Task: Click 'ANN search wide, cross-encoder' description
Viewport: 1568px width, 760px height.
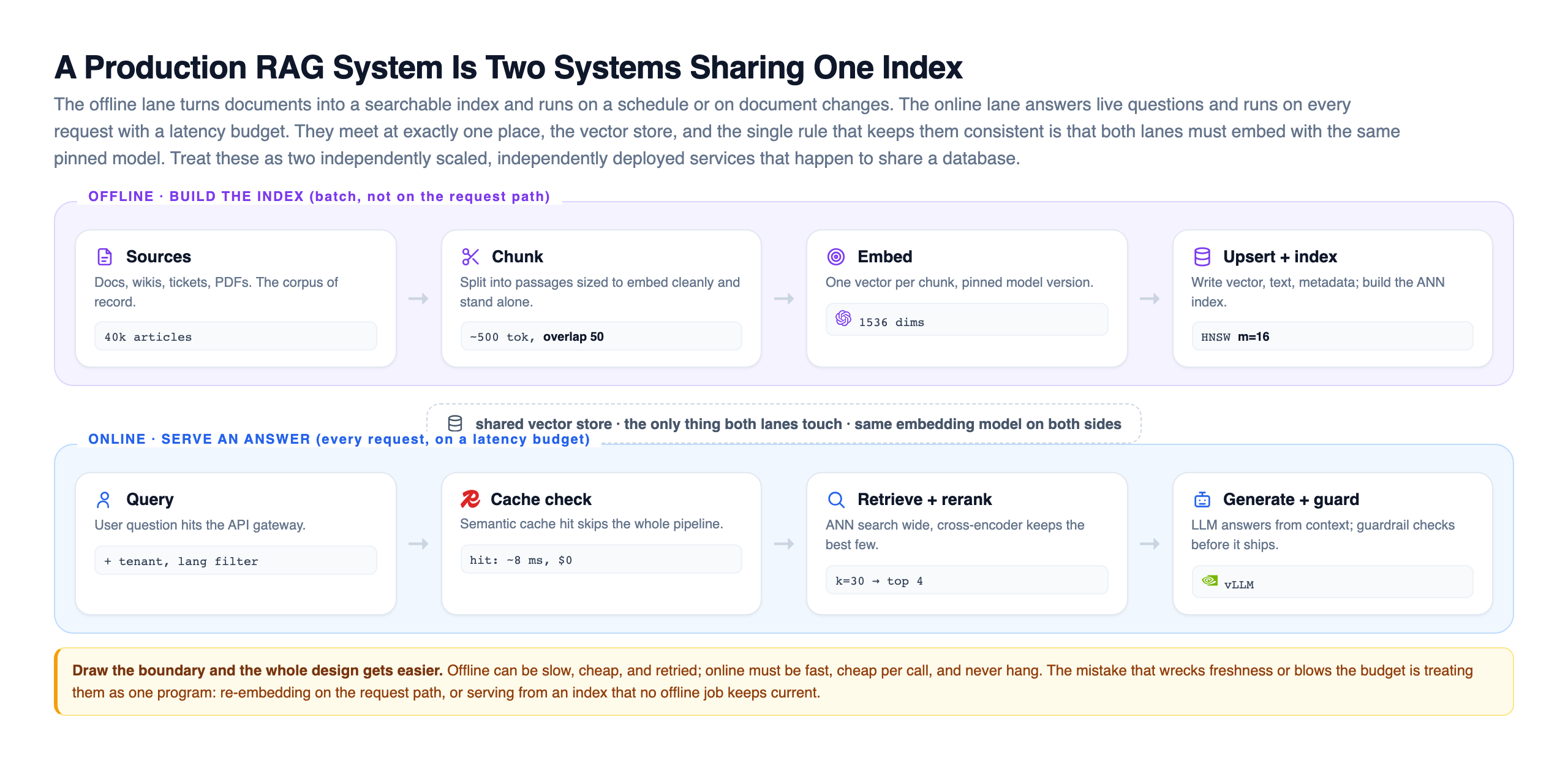Action: click(955, 535)
